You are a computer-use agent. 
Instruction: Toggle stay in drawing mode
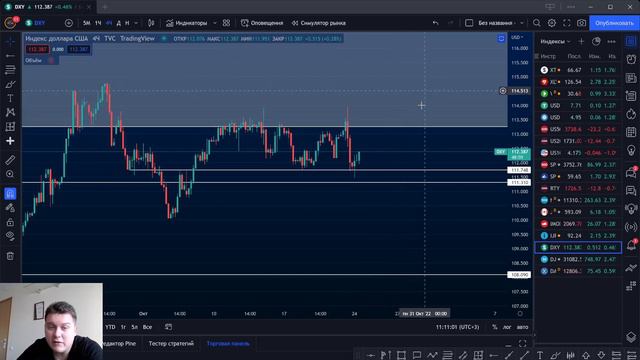coord(10,208)
